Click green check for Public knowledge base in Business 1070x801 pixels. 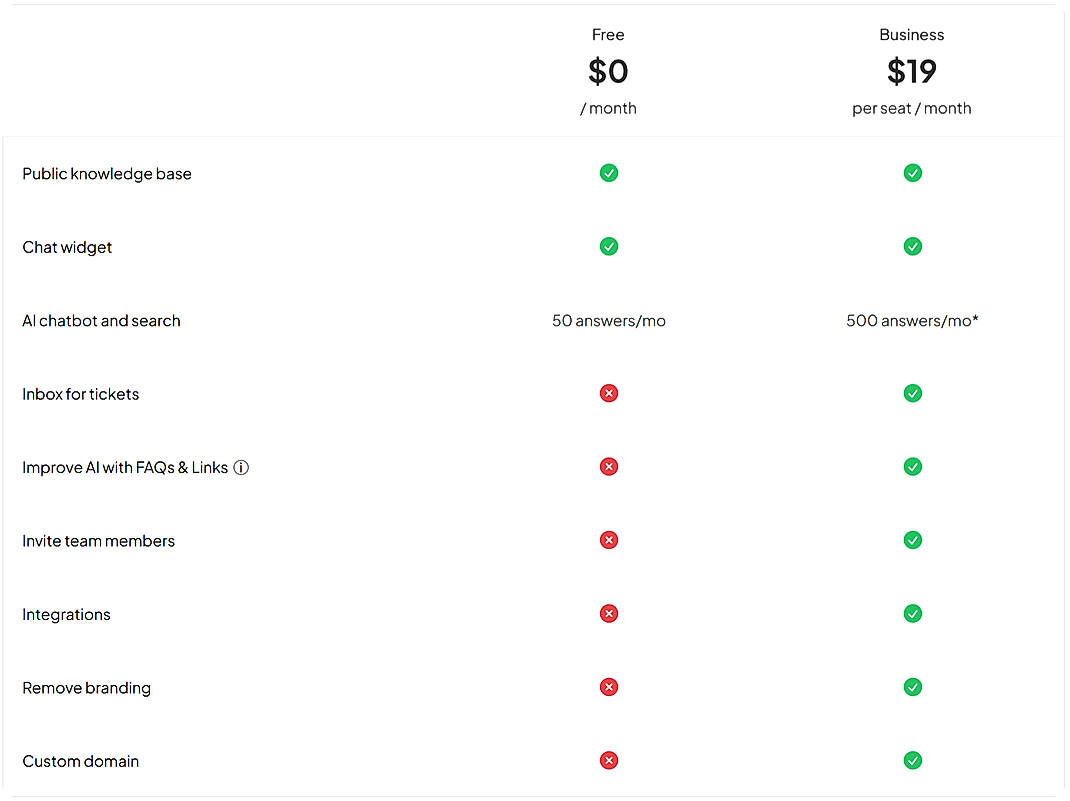912,173
